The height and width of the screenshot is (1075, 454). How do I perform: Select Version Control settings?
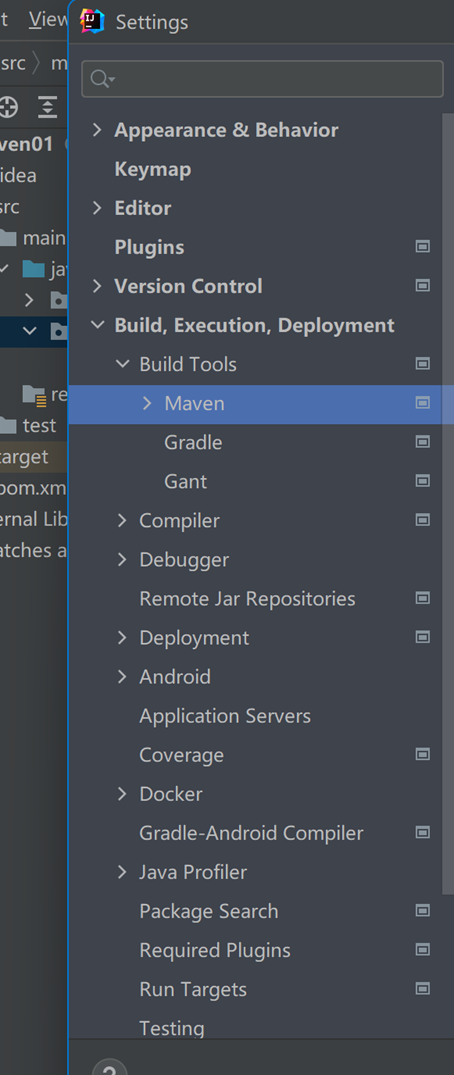pos(189,286)
